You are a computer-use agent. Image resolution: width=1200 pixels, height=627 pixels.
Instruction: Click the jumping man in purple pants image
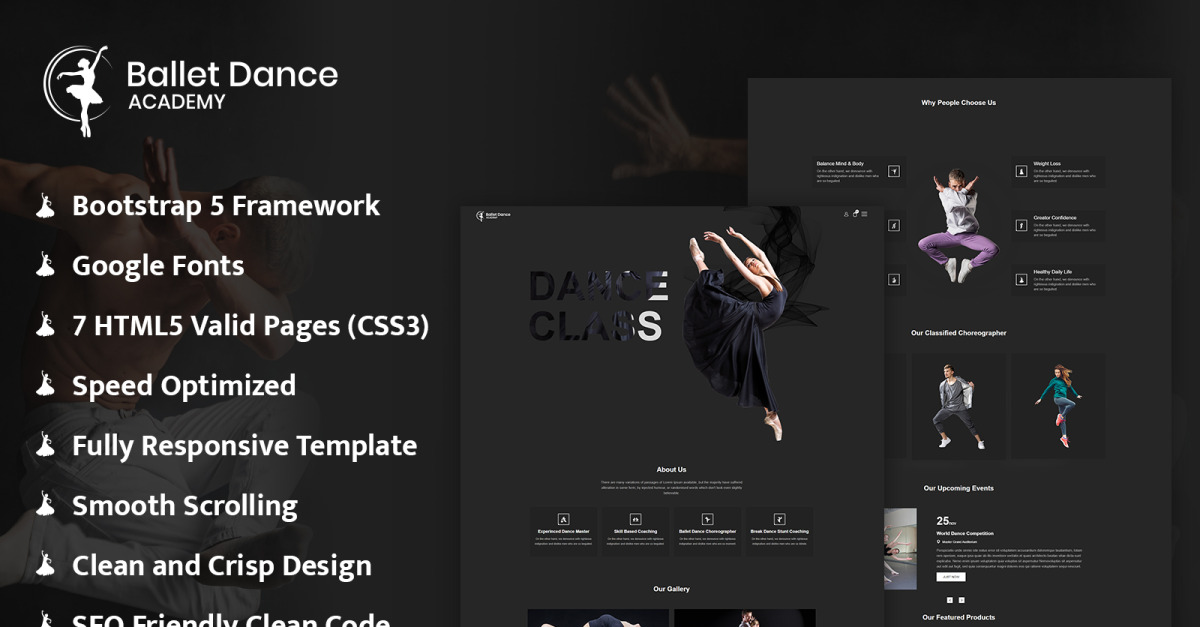pos(957,225)
